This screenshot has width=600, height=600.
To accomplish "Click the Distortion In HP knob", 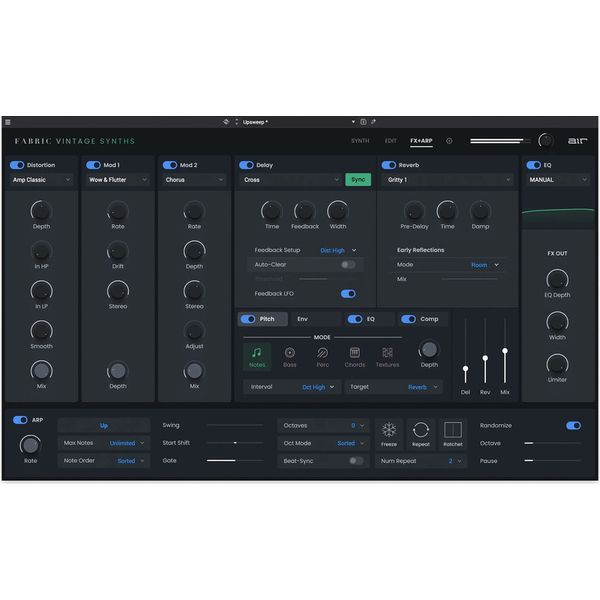I will [41, 251].
